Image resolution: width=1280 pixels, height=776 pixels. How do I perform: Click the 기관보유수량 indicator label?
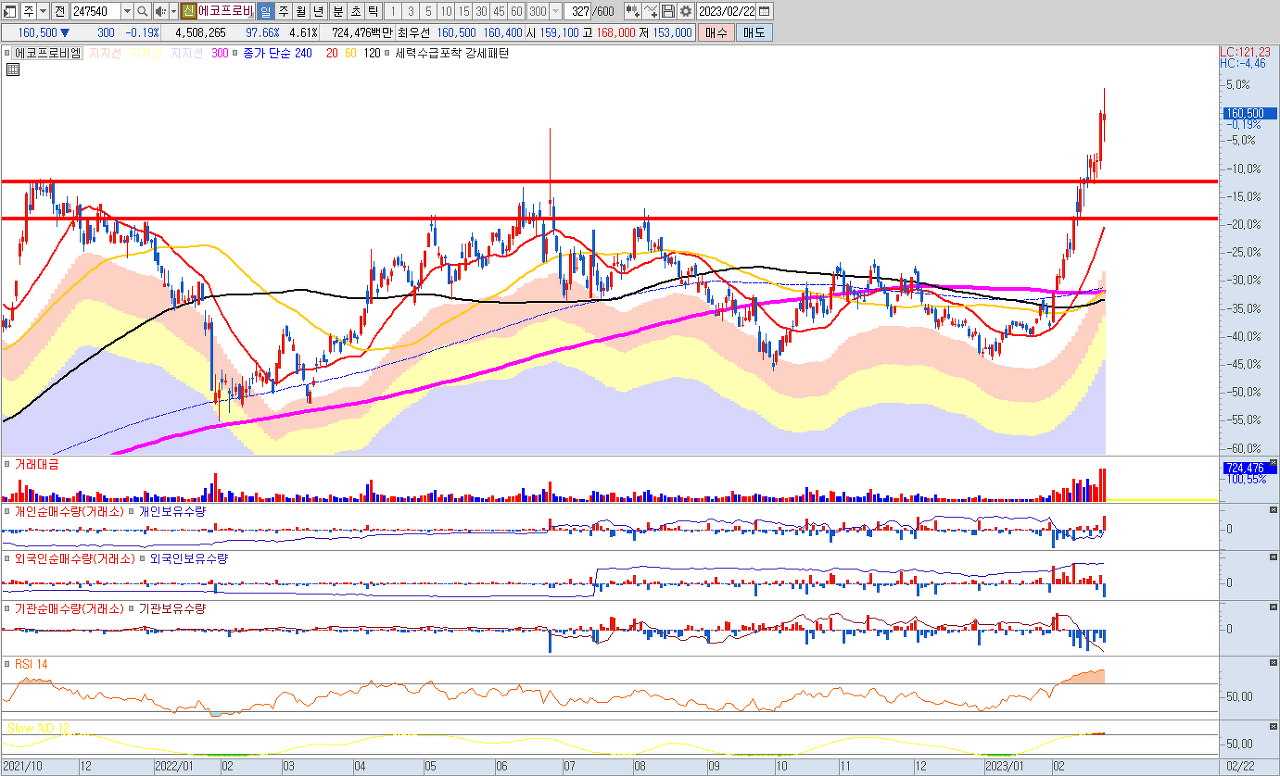click(172, 608)
